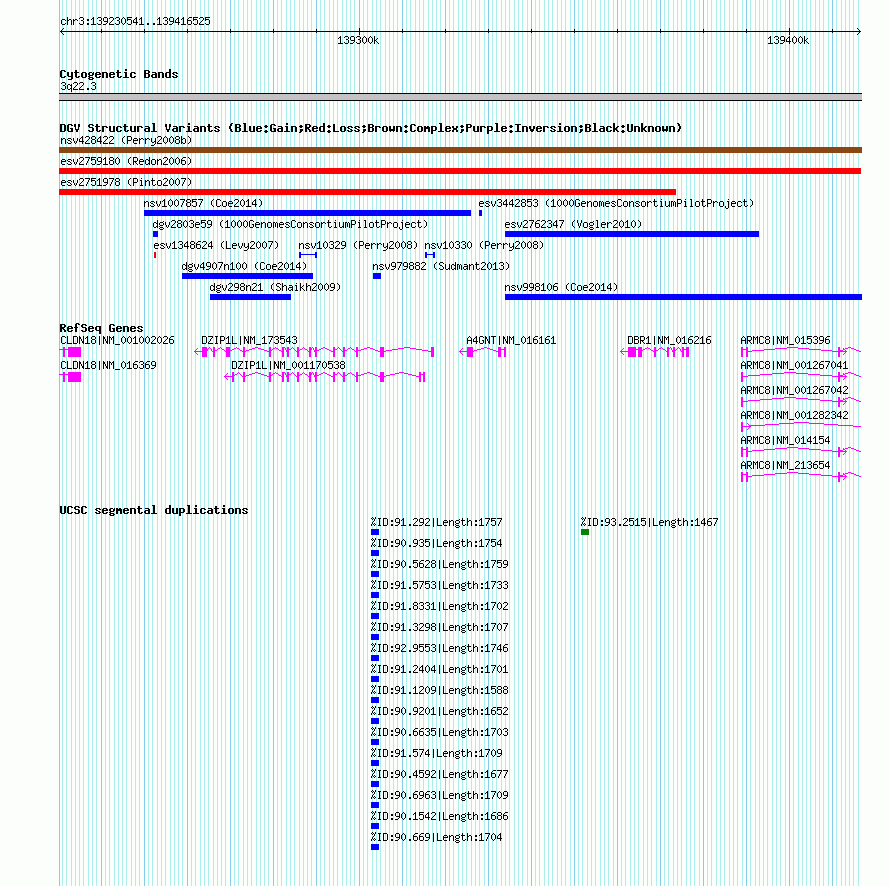Click the chr3:139230541..139416525 coordinate label

pos(135,21)
